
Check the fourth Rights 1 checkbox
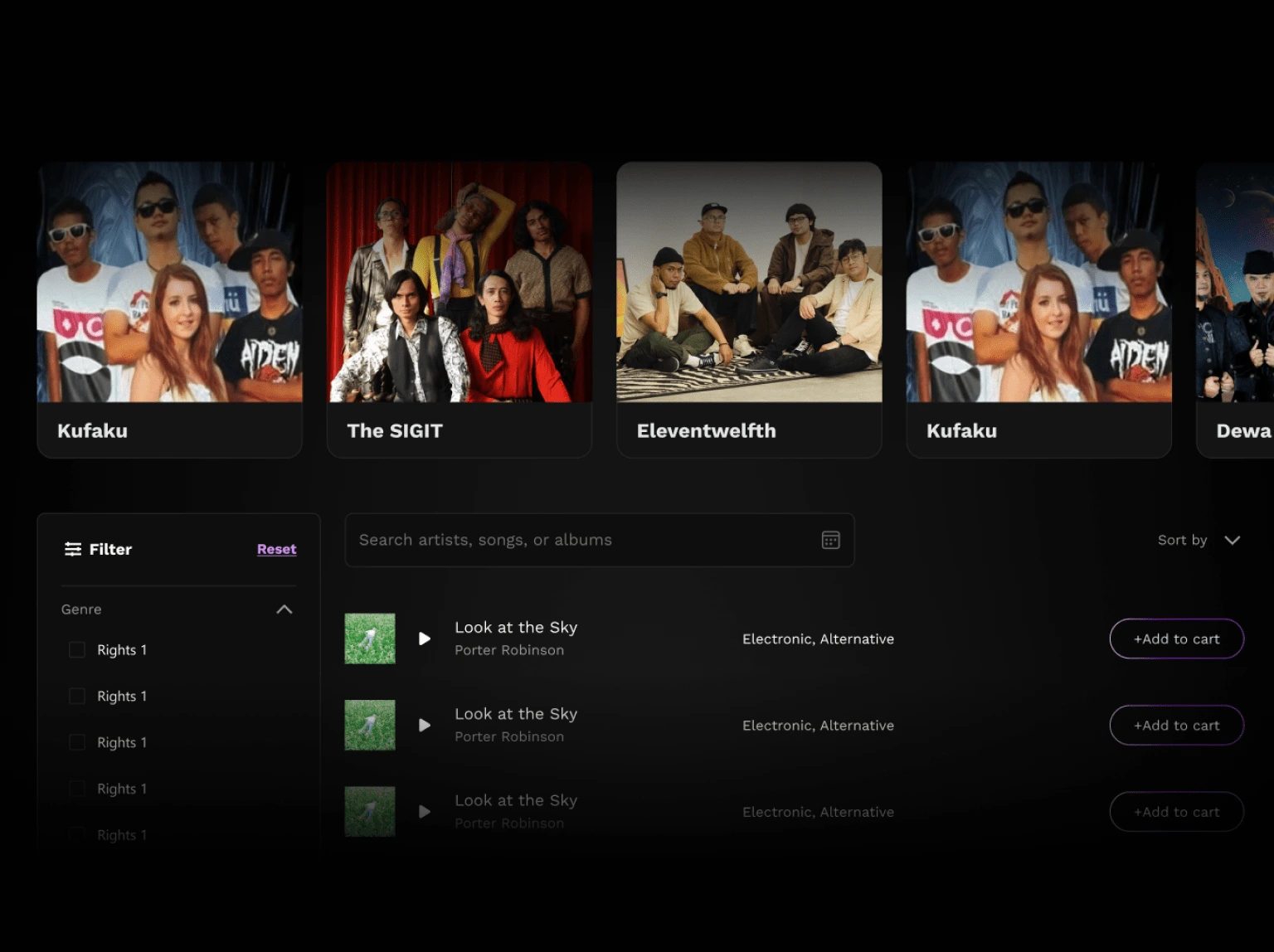pos(77,789)
